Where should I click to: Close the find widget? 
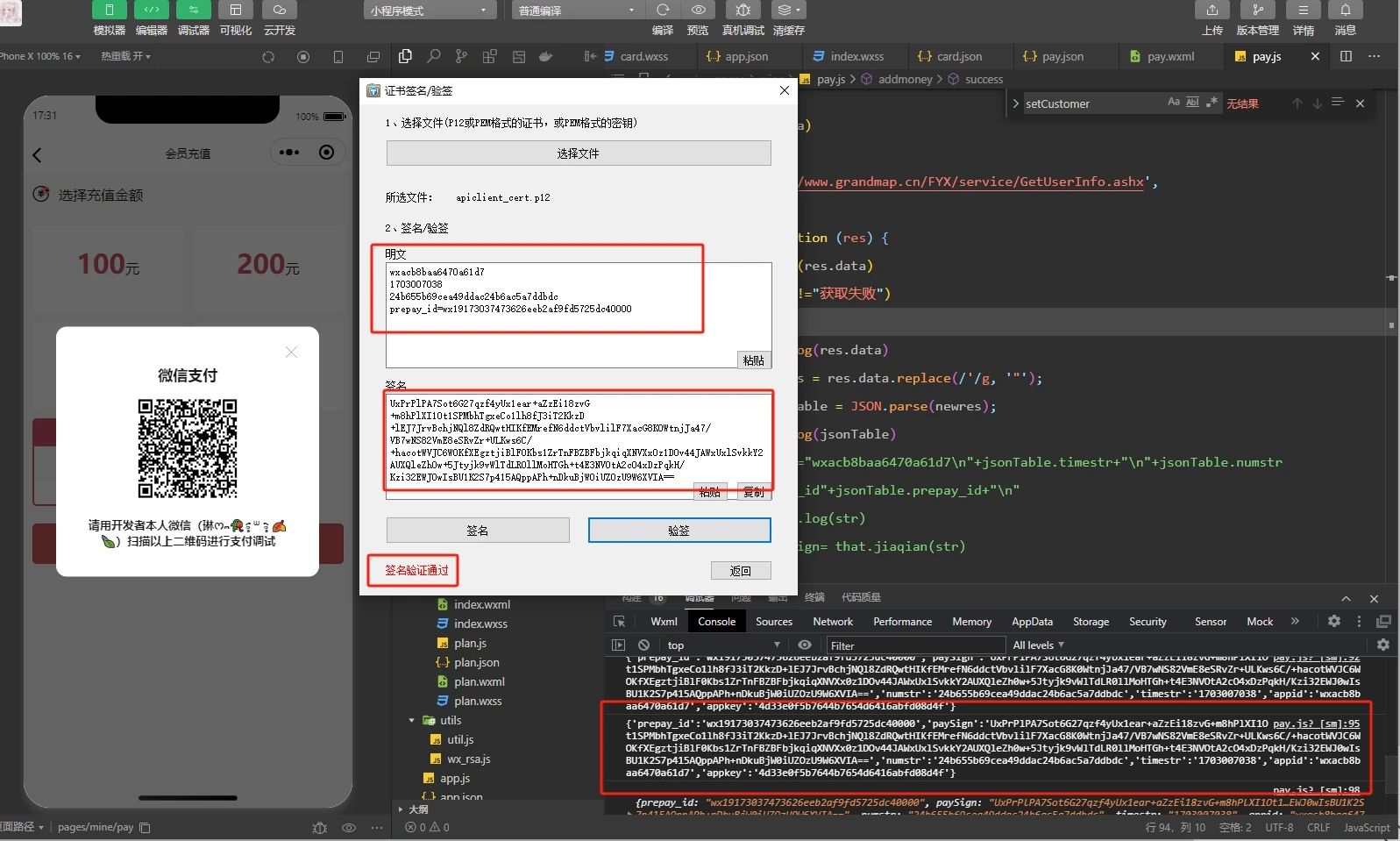tap(1360, 103)
